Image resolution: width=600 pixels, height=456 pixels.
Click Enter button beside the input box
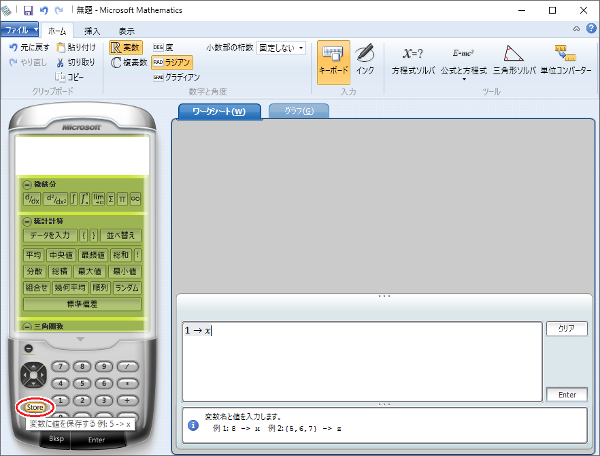tap(567, 395)
